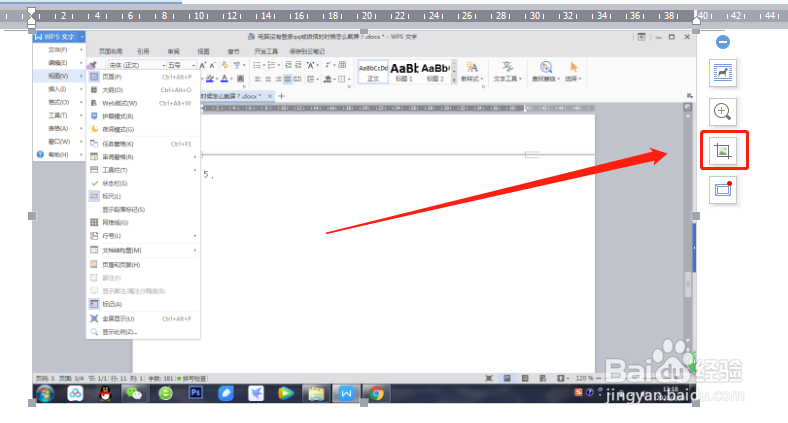Click the increase indent icon
The image size is (788, 423).
[x=298, y=65]
